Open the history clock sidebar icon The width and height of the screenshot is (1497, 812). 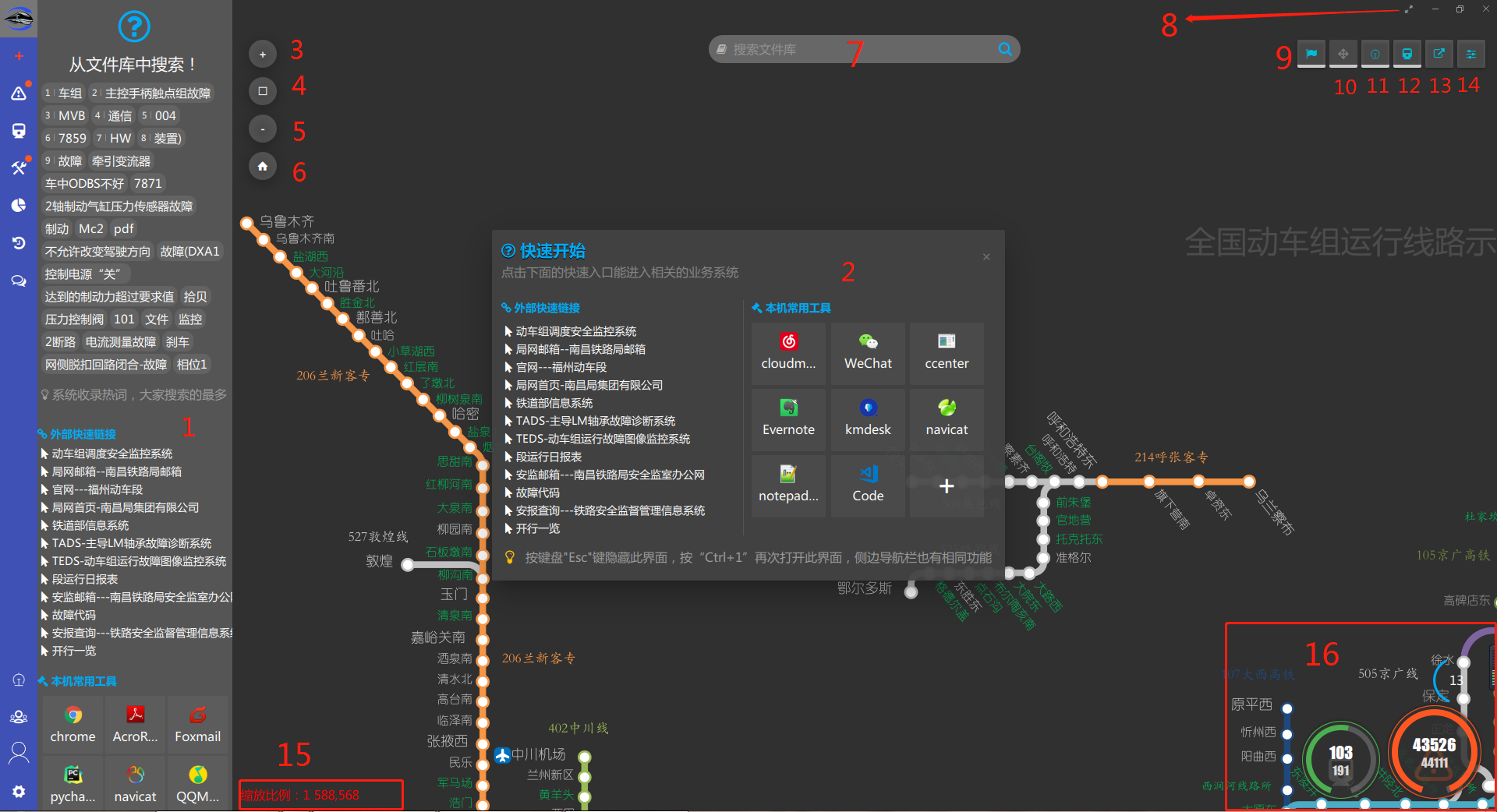(x=19, y=242)
